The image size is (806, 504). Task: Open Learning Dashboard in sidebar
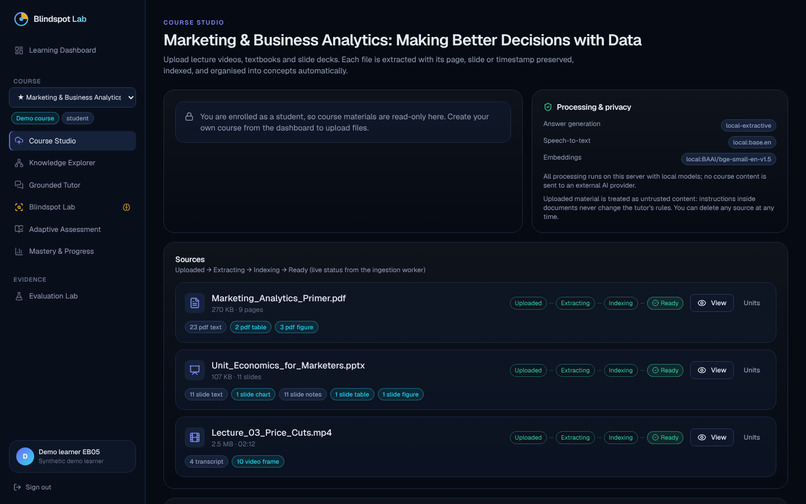(72, 50)
